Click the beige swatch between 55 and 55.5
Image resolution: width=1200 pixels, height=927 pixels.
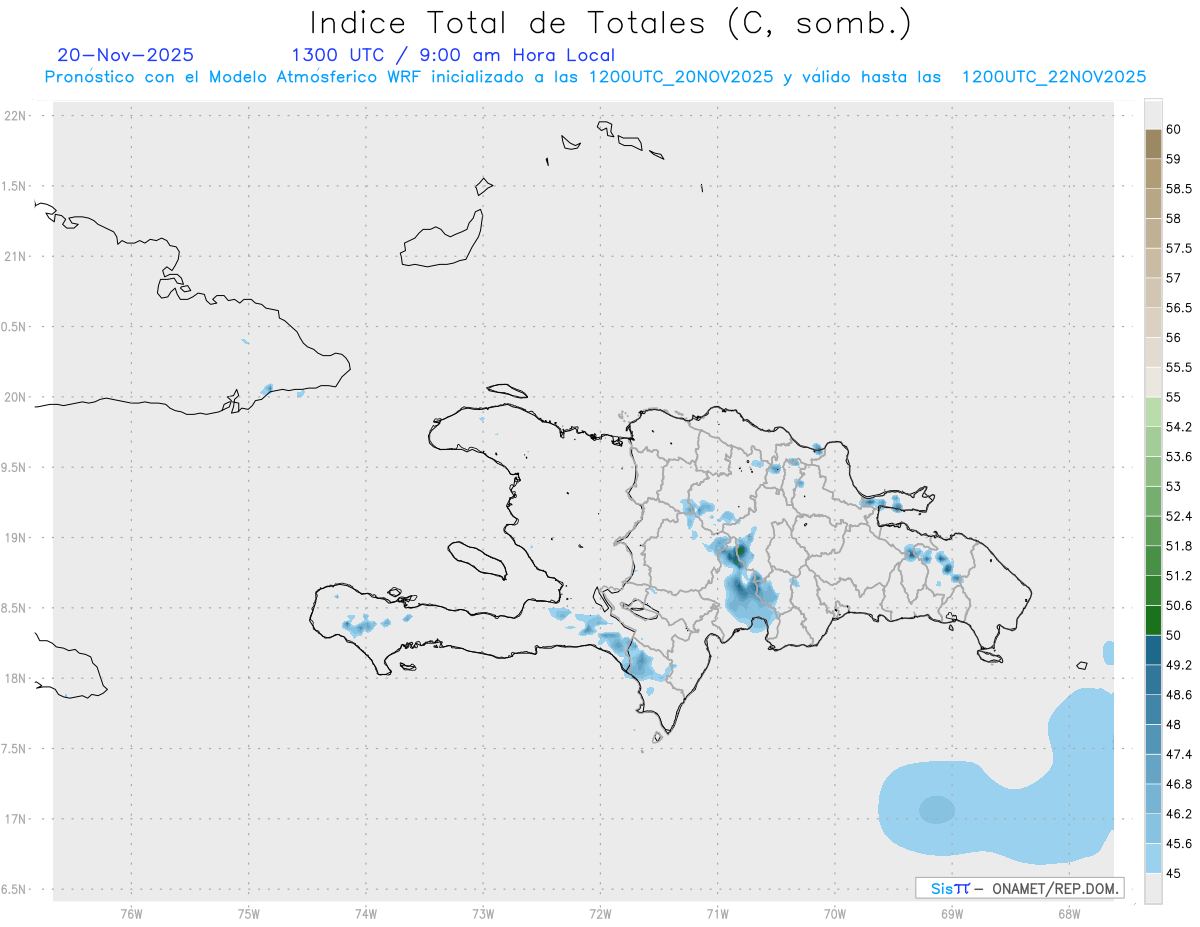click(1153, 382)
